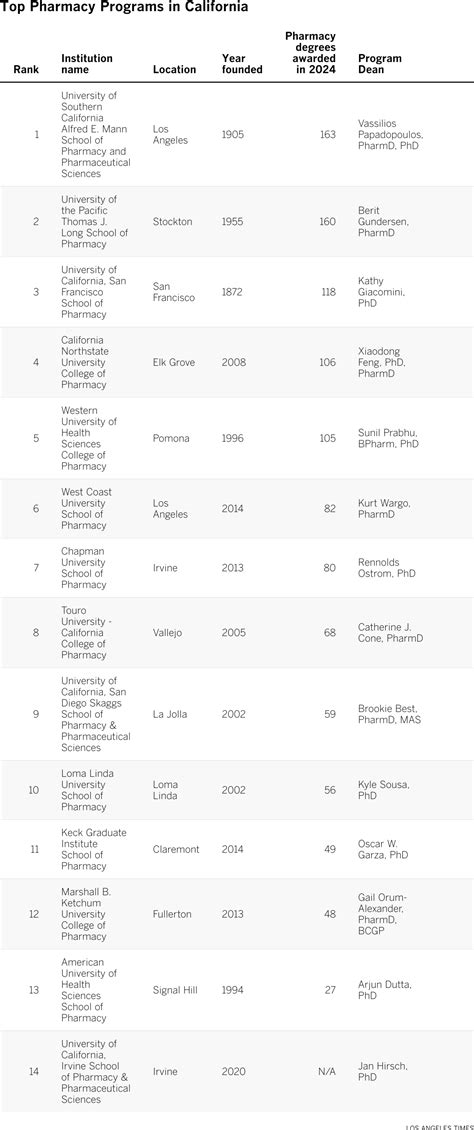
Task: Click dean Gail Orum-Alexander cell
Action: 386,914
